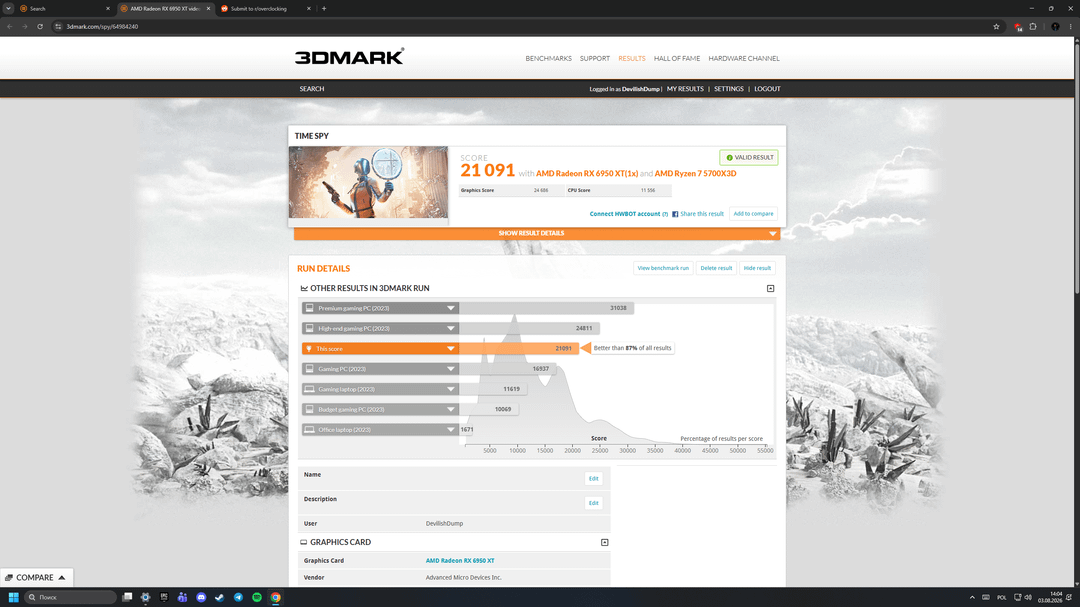1080x607 pixels.
Task: Open the browser extensions puzzle icon
Action: [x=1033, y=27]
